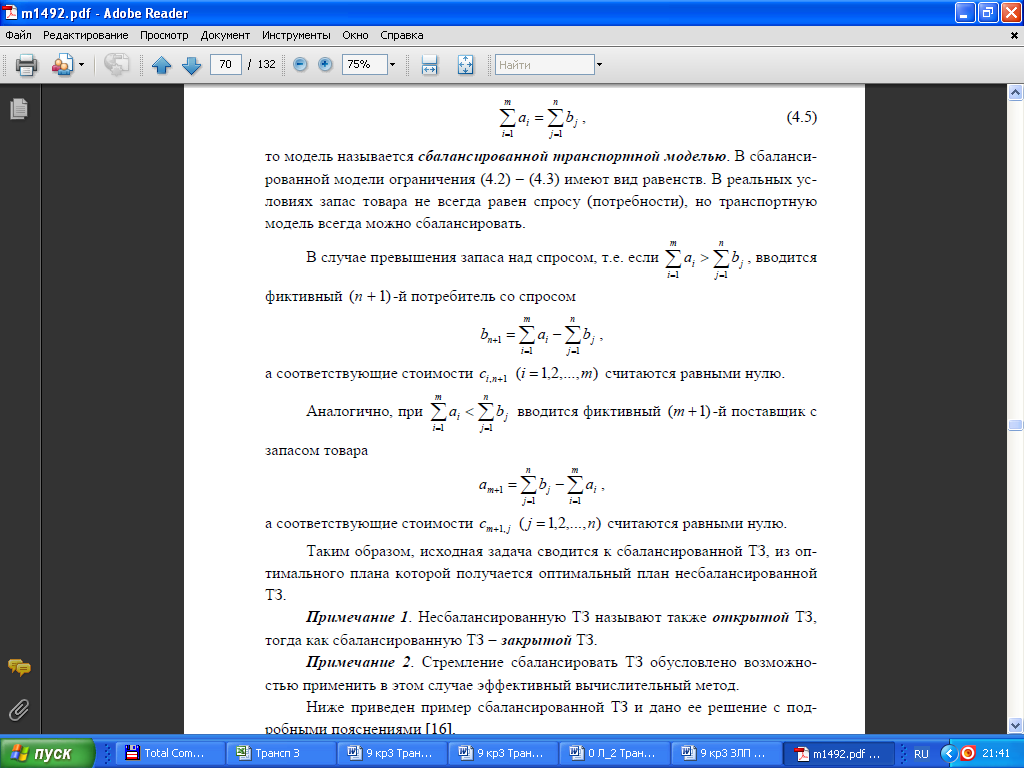Image resolution: width=1024 pixels, height=768 pixels.
Task: Click the vertical scrollbar thumb
Action: point(1015,425)
